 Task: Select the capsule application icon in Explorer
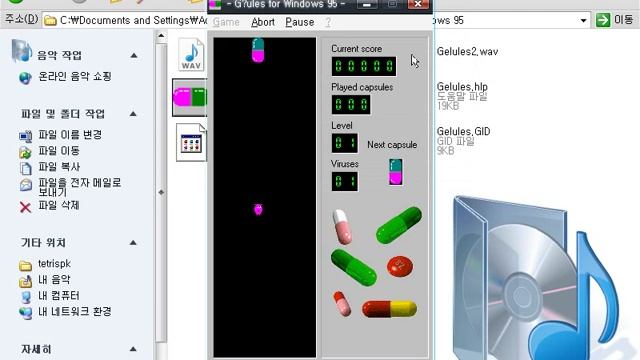pyautogui.click(x=190, y=98)
